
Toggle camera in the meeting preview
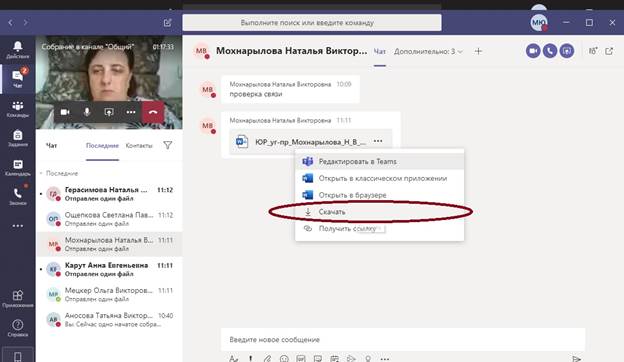click(x=65, y=112)
